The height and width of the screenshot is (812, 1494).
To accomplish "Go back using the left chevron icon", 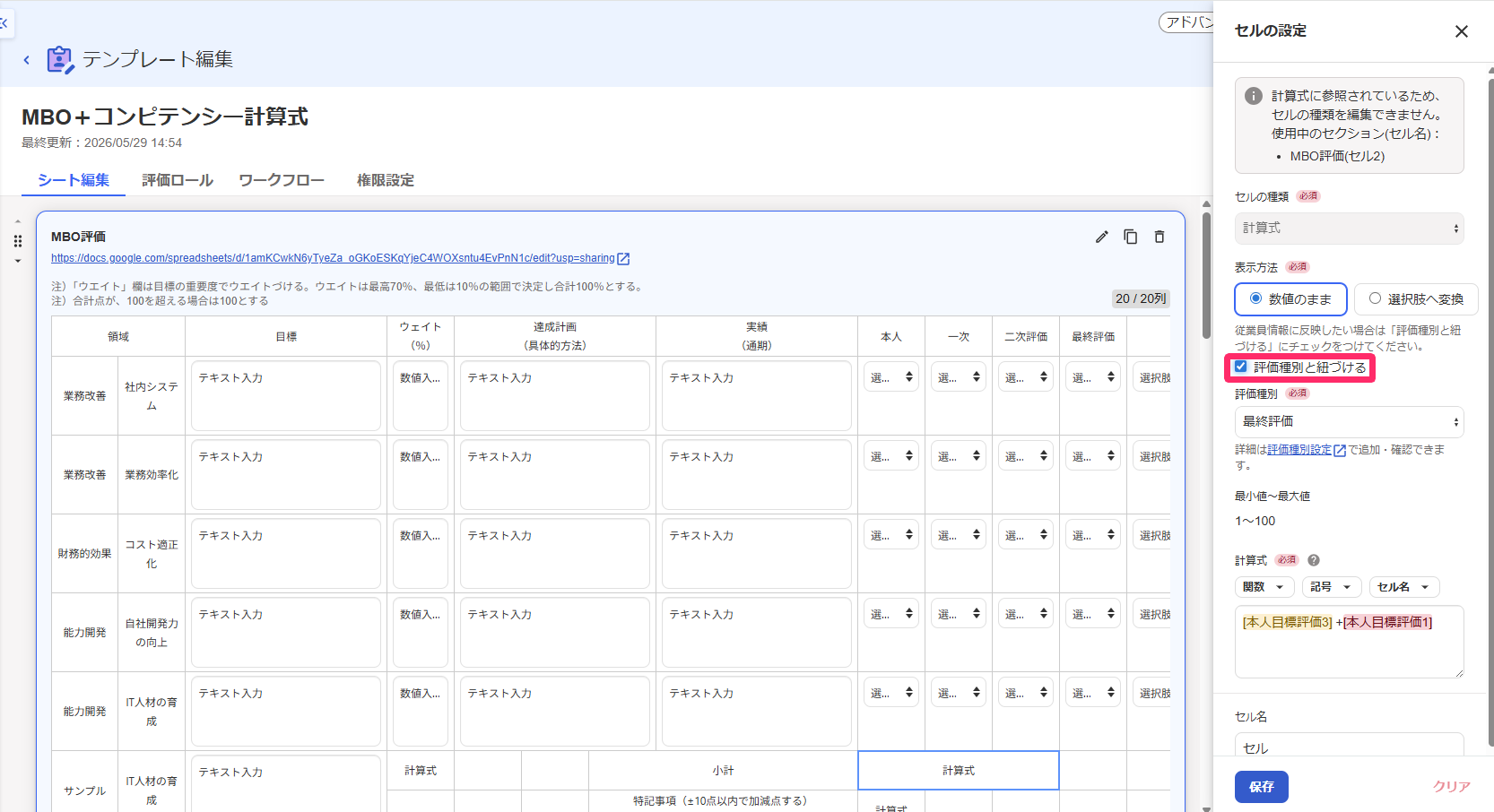I will tap(27, 60).
